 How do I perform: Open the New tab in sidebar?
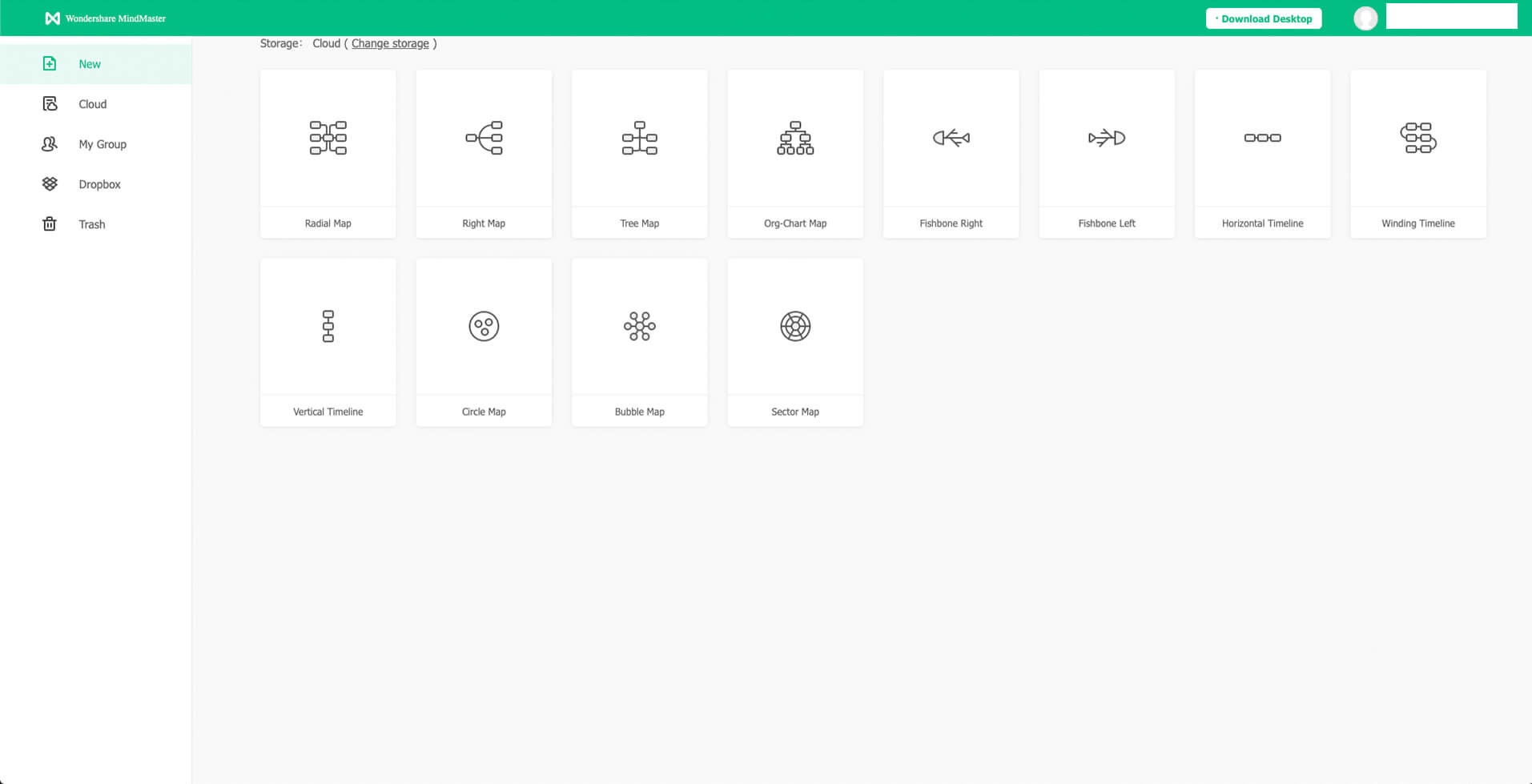[x=90, y=64]
